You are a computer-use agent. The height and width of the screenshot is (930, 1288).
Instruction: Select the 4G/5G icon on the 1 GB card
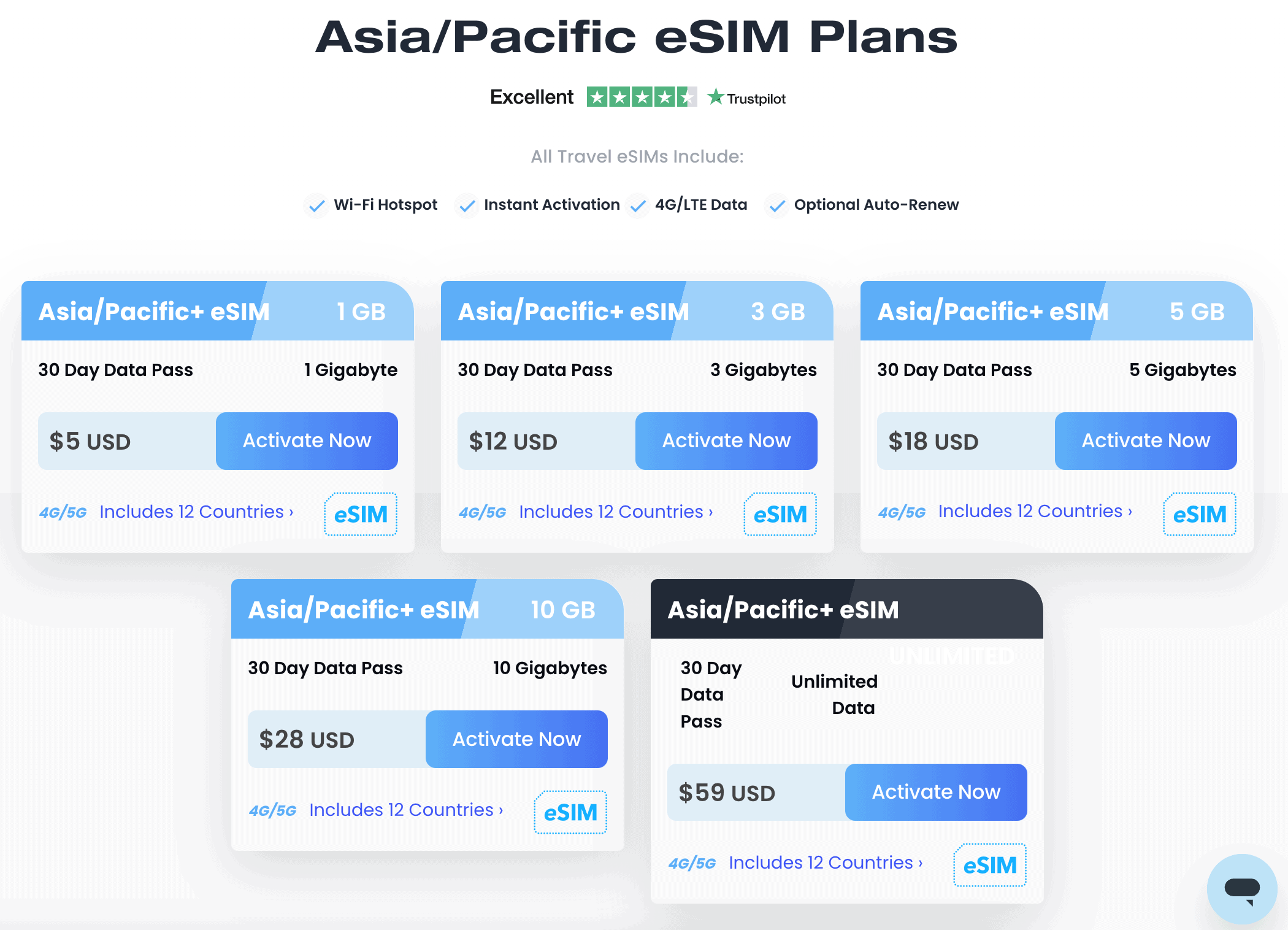[x=63, y=512]
